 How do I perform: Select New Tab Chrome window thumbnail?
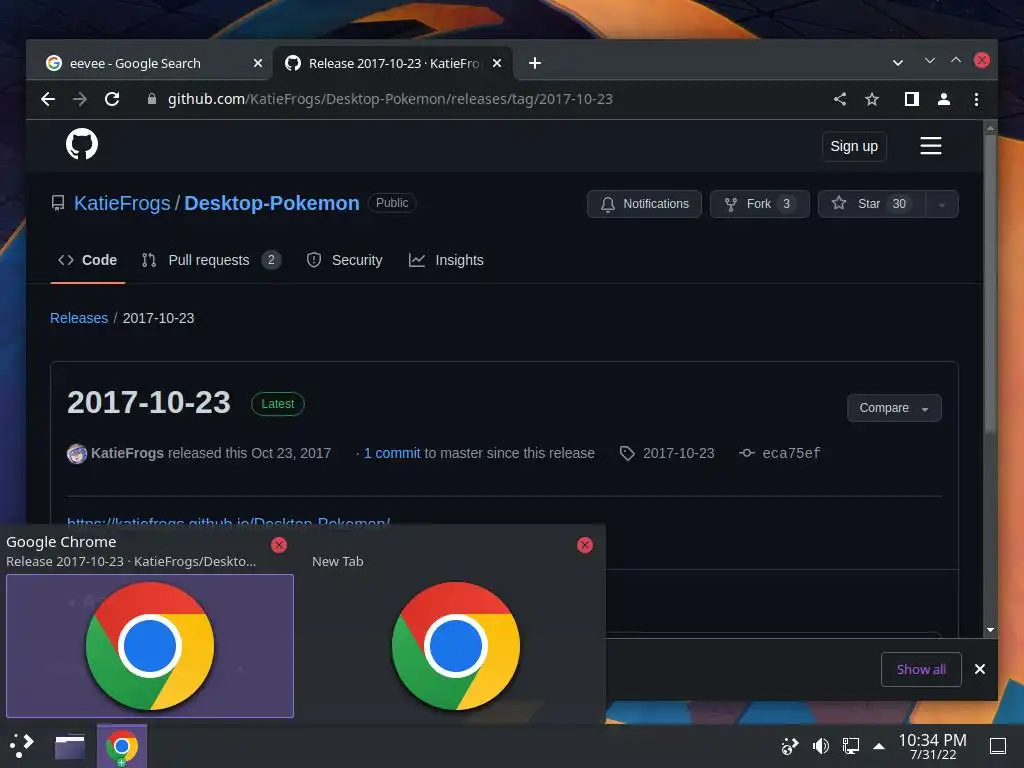pyautogui.click(x=455, y=646)
